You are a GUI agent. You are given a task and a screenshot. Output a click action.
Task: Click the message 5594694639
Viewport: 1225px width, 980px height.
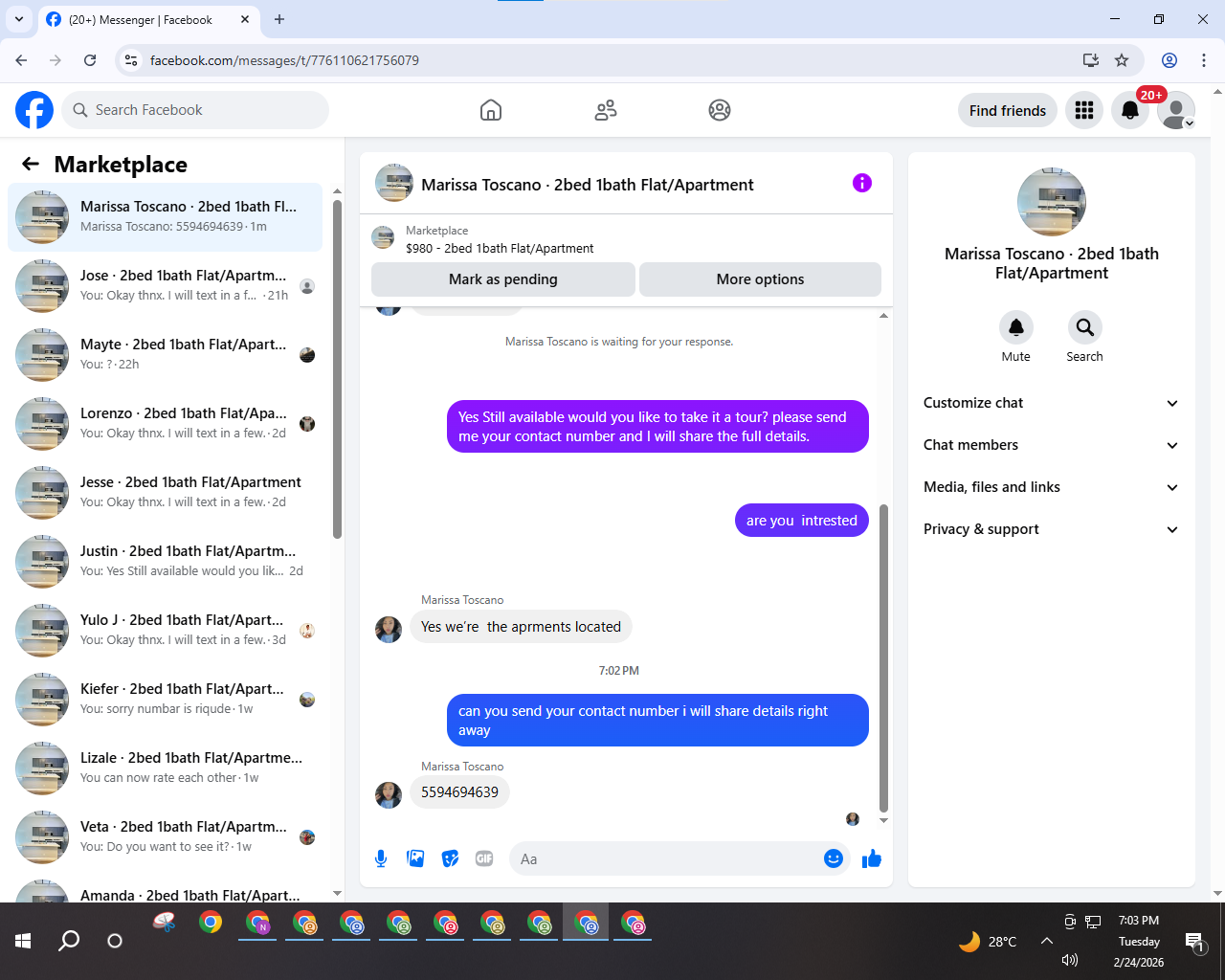(x=459, y=792)
